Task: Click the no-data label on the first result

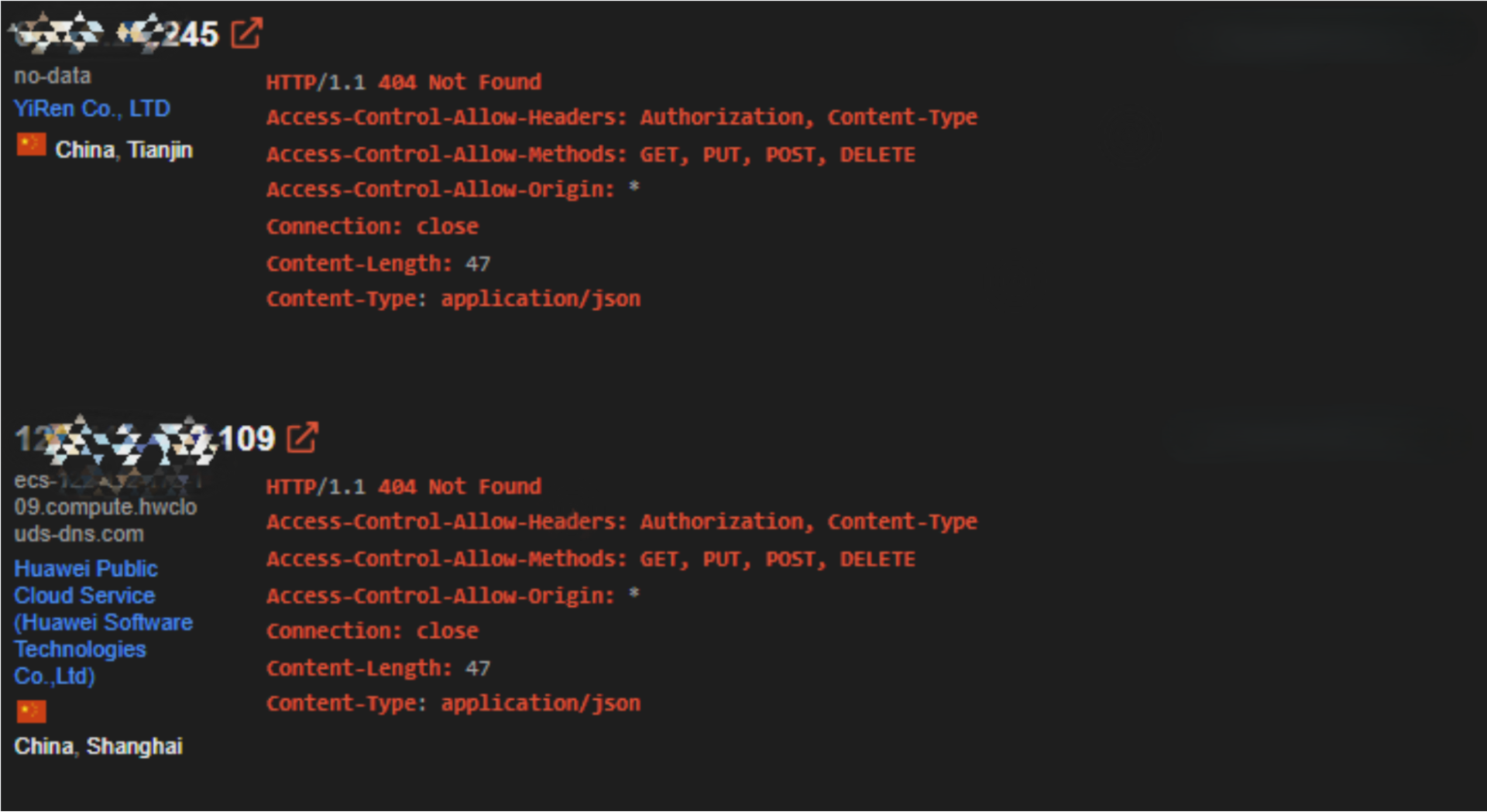Action: [x=53, y=75]
